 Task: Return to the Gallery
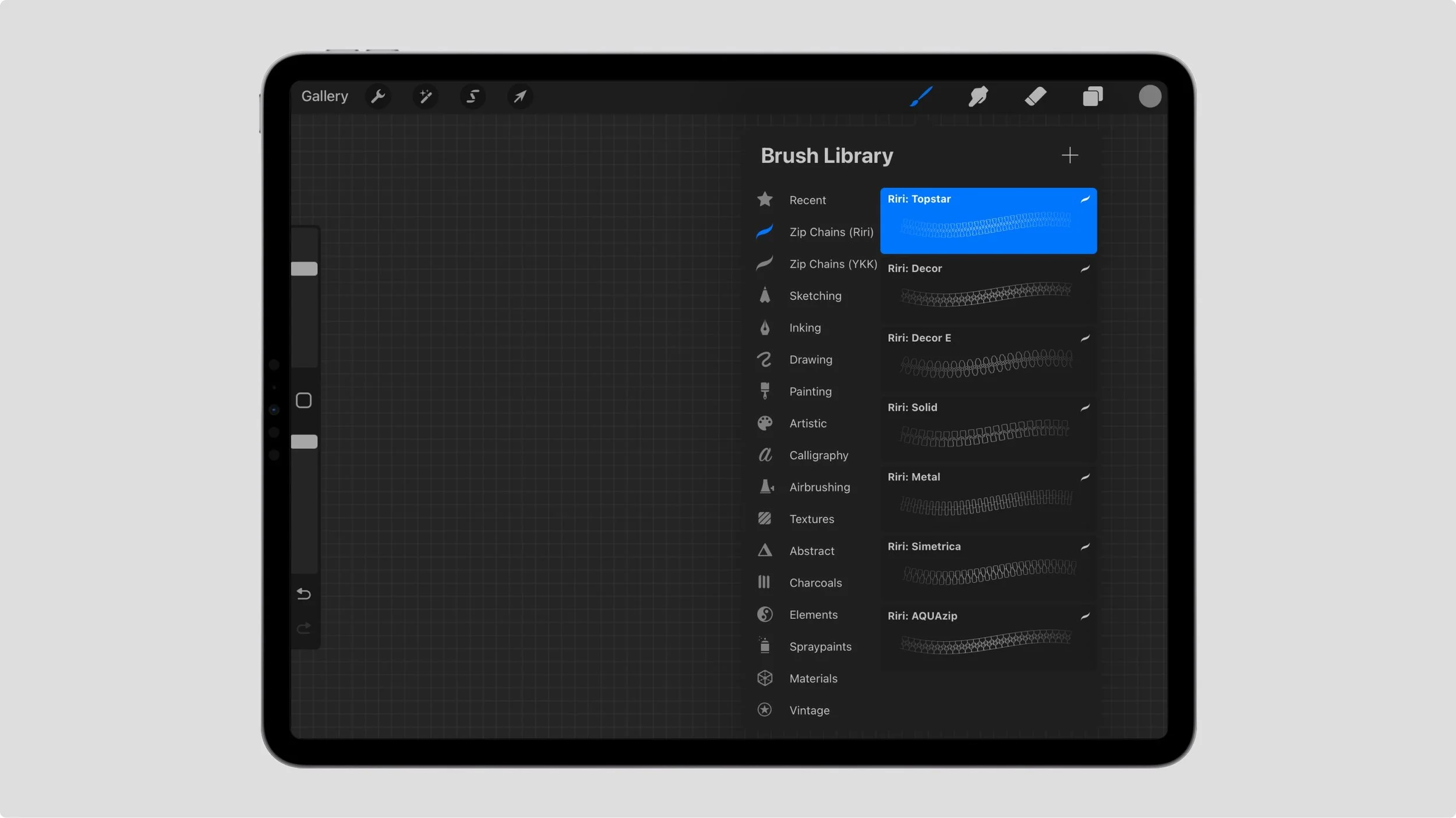coord(324,96)
